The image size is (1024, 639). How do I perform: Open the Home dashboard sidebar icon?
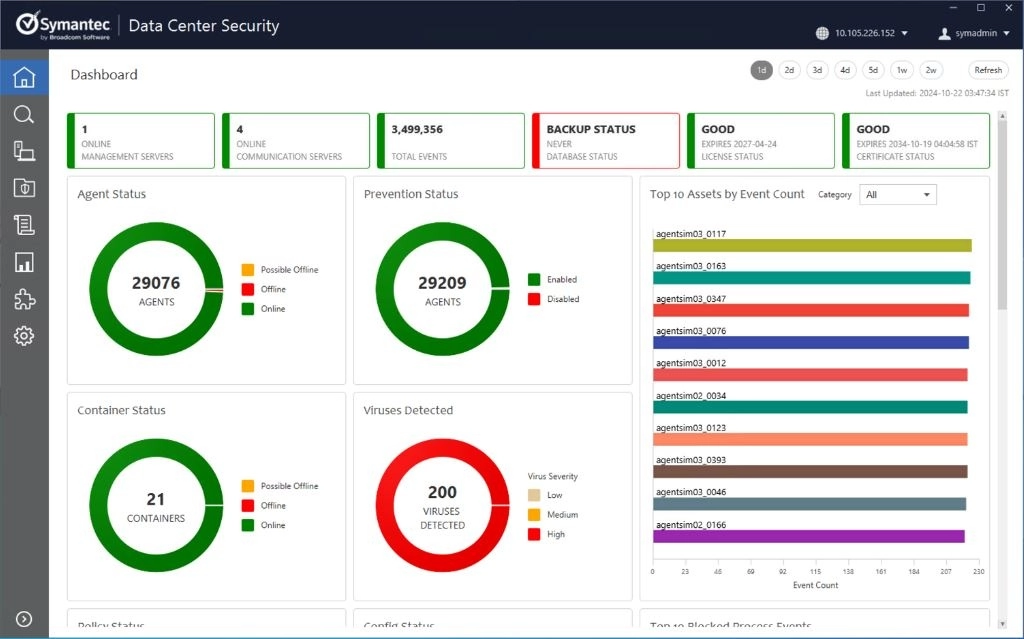[24, 78]
